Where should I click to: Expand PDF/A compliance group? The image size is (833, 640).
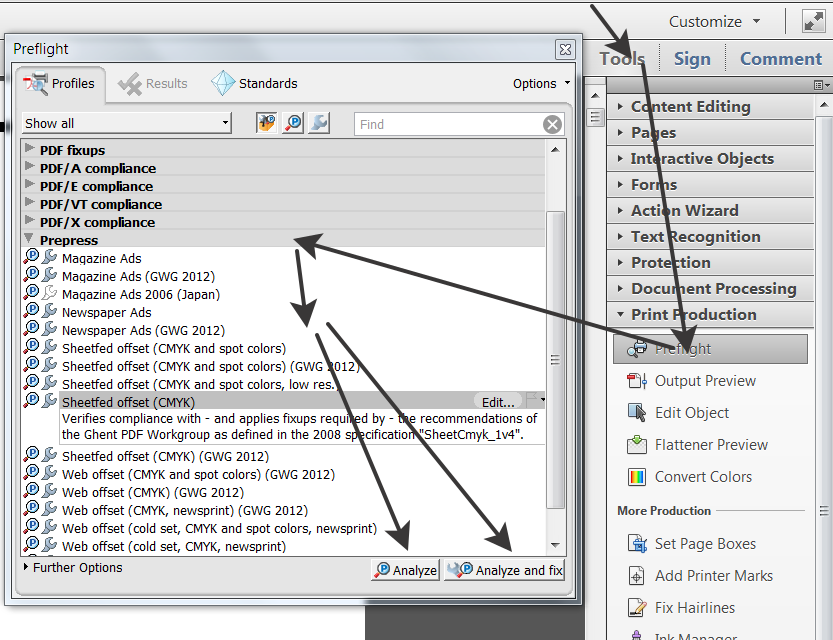tap(29, 166)
